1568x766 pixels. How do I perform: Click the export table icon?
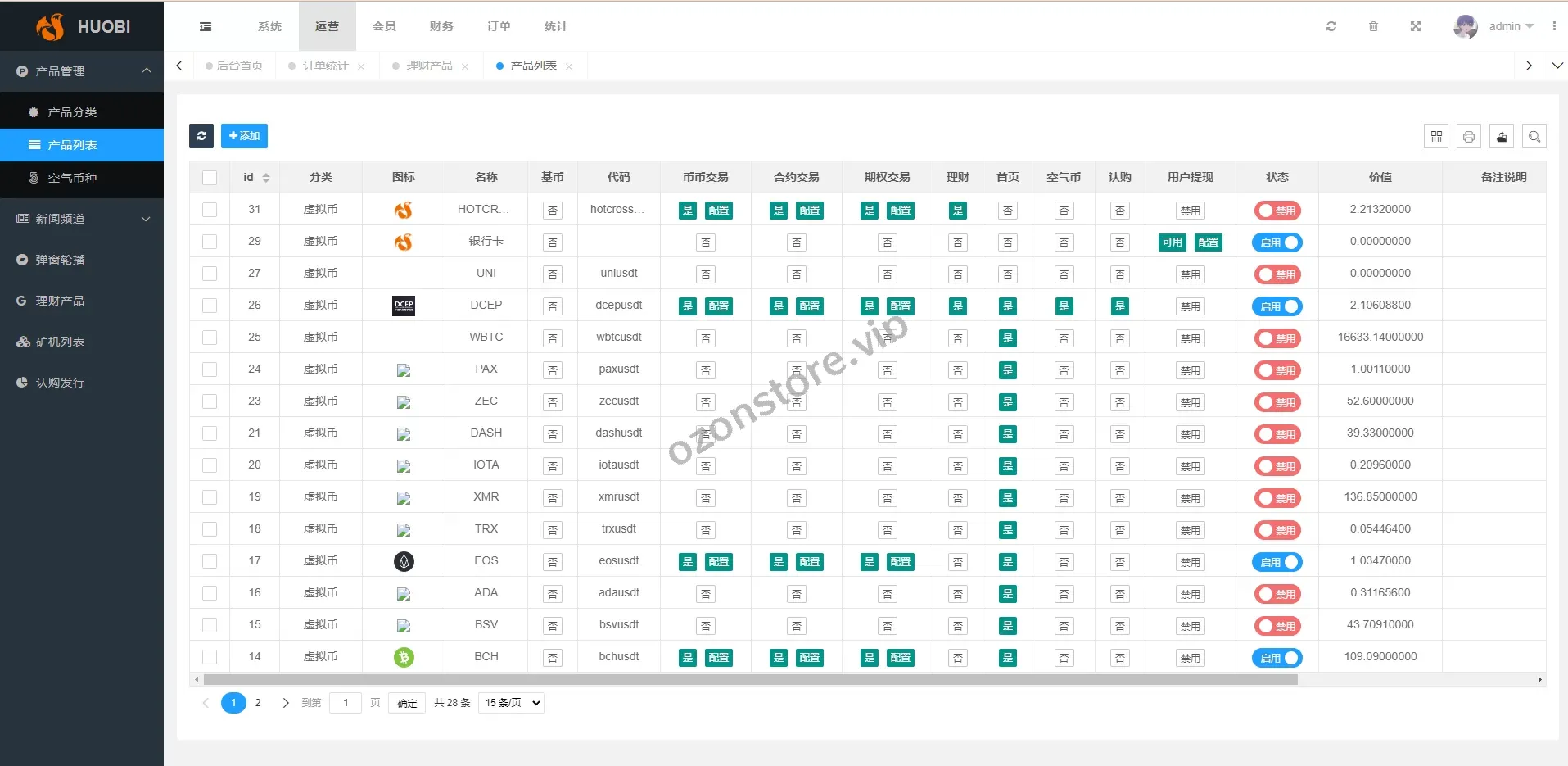tap(1502, 137)
